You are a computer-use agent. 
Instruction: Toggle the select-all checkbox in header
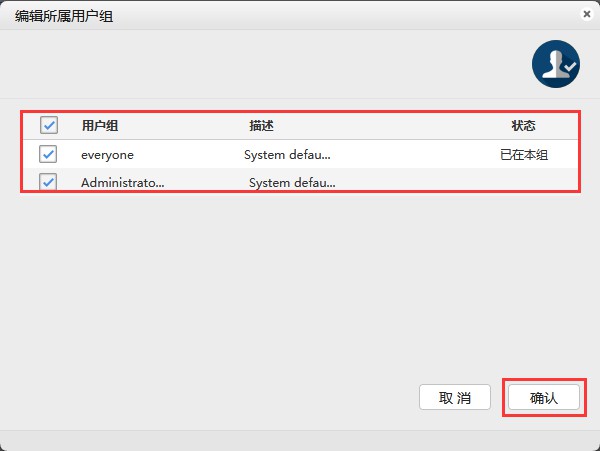point(48,126)
